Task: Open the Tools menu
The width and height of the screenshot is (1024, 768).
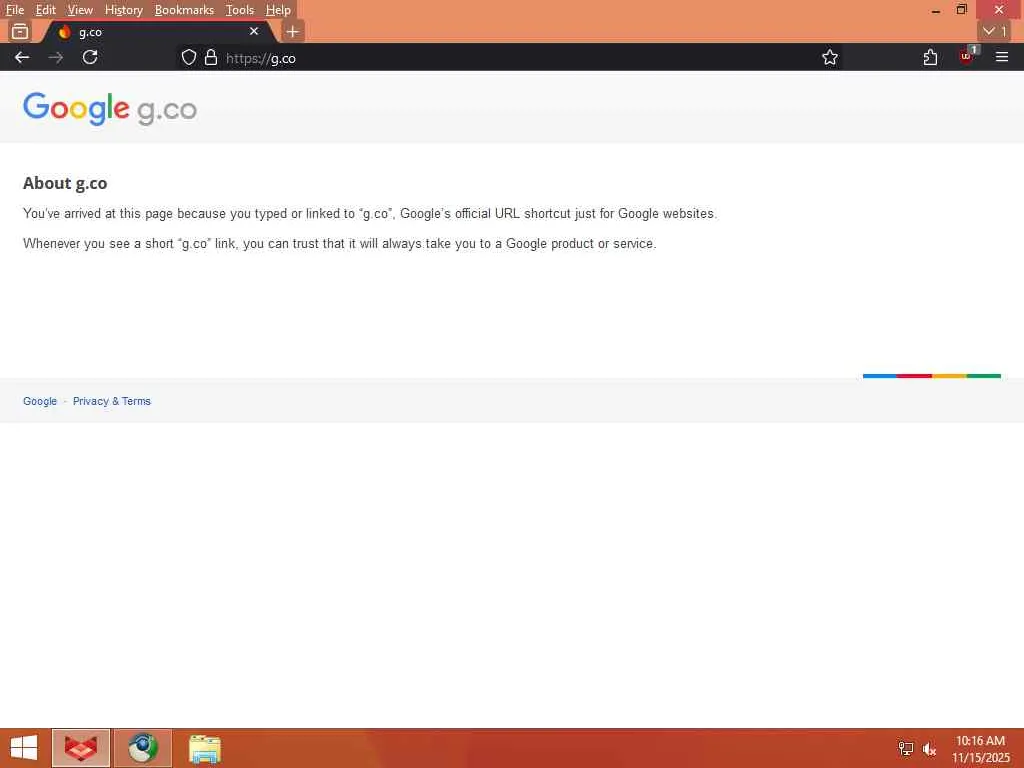Action: pos(240,10)
